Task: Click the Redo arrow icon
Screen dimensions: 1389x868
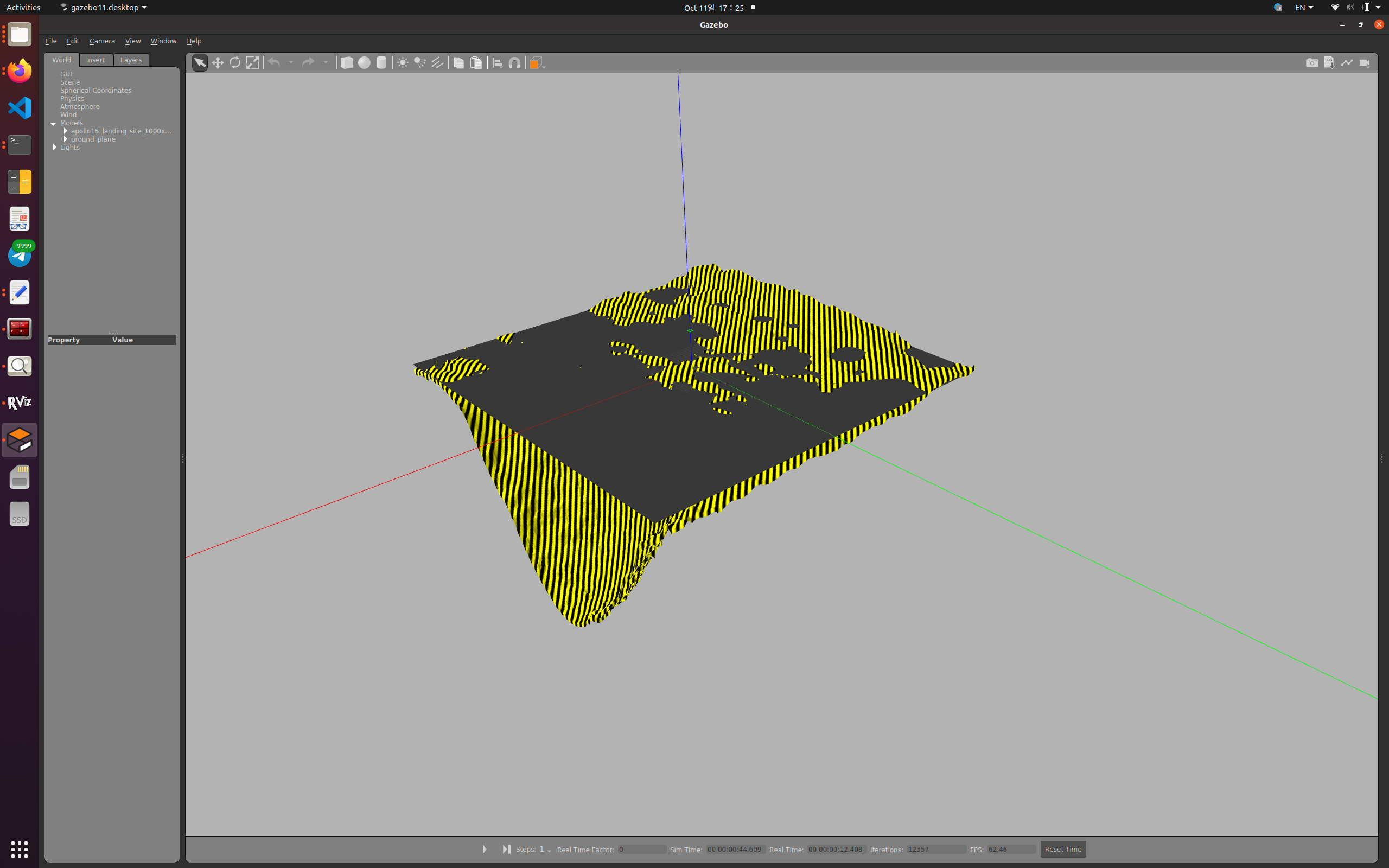Action: (308, 62)
